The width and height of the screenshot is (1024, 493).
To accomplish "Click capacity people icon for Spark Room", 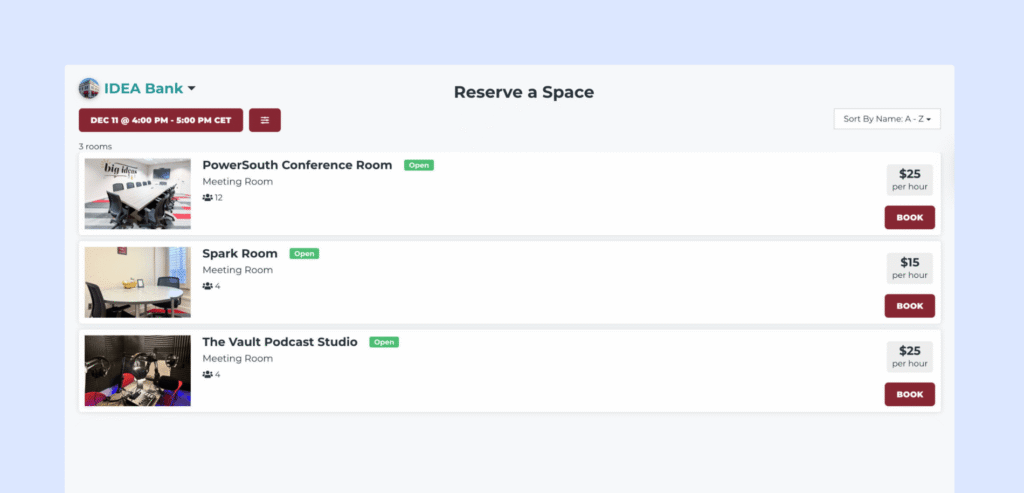I will coord(208,286).
